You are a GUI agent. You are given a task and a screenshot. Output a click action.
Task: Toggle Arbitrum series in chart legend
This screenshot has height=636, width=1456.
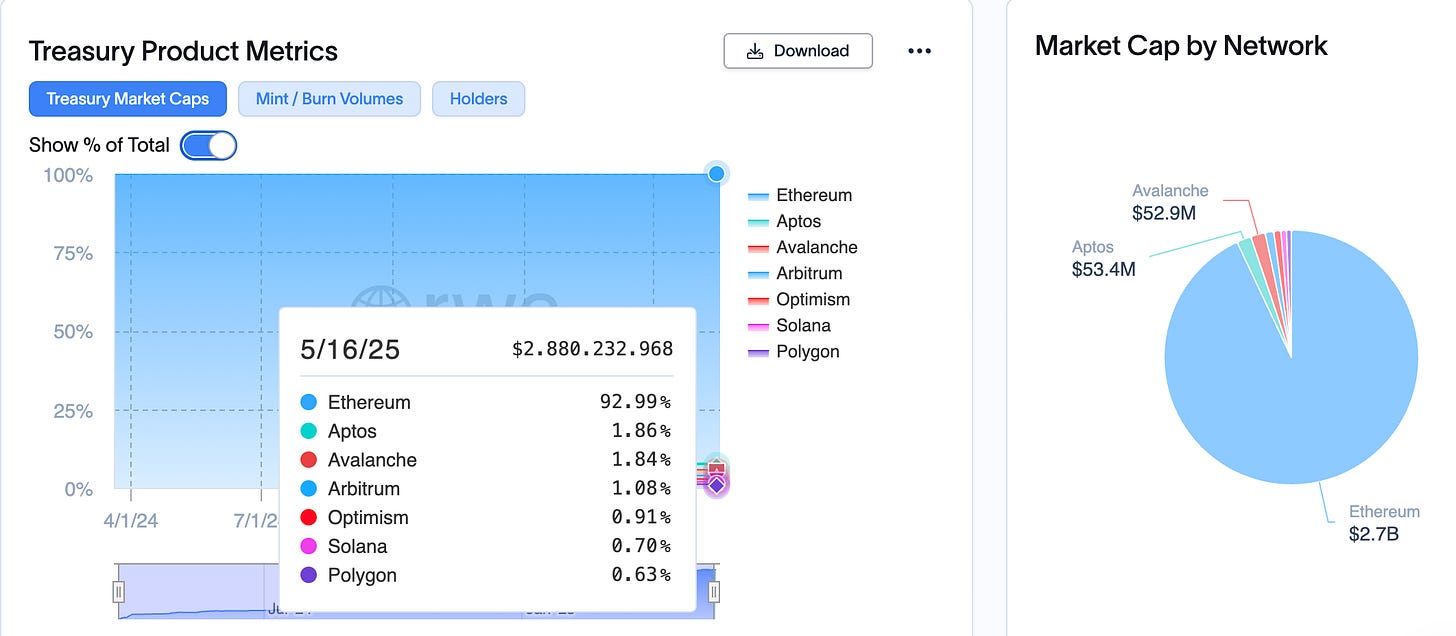coord(795,273)
